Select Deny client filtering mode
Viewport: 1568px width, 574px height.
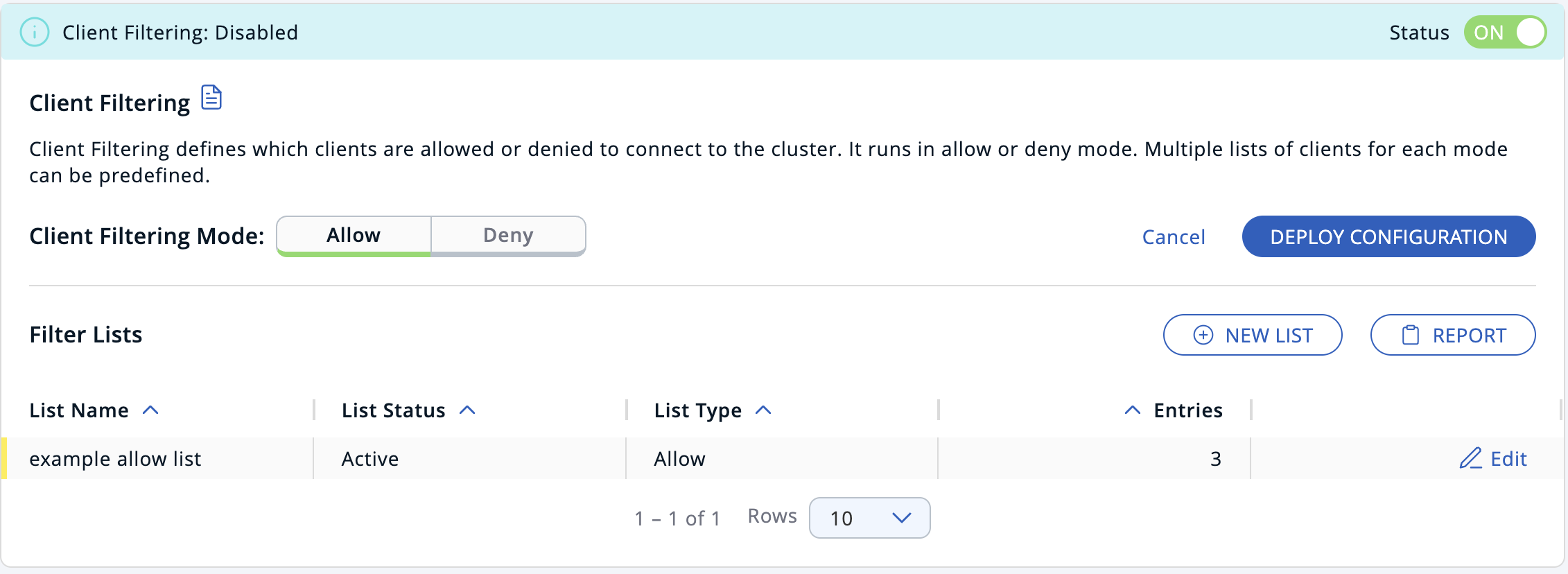coord(508,235)
